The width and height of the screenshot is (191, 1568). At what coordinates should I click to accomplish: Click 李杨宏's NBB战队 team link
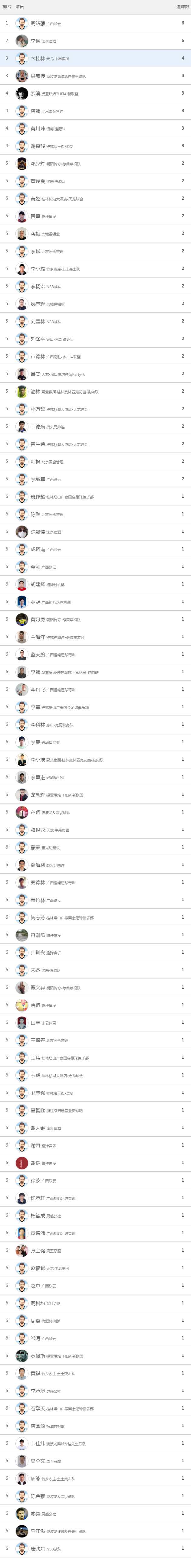click(x=54, y=287)
